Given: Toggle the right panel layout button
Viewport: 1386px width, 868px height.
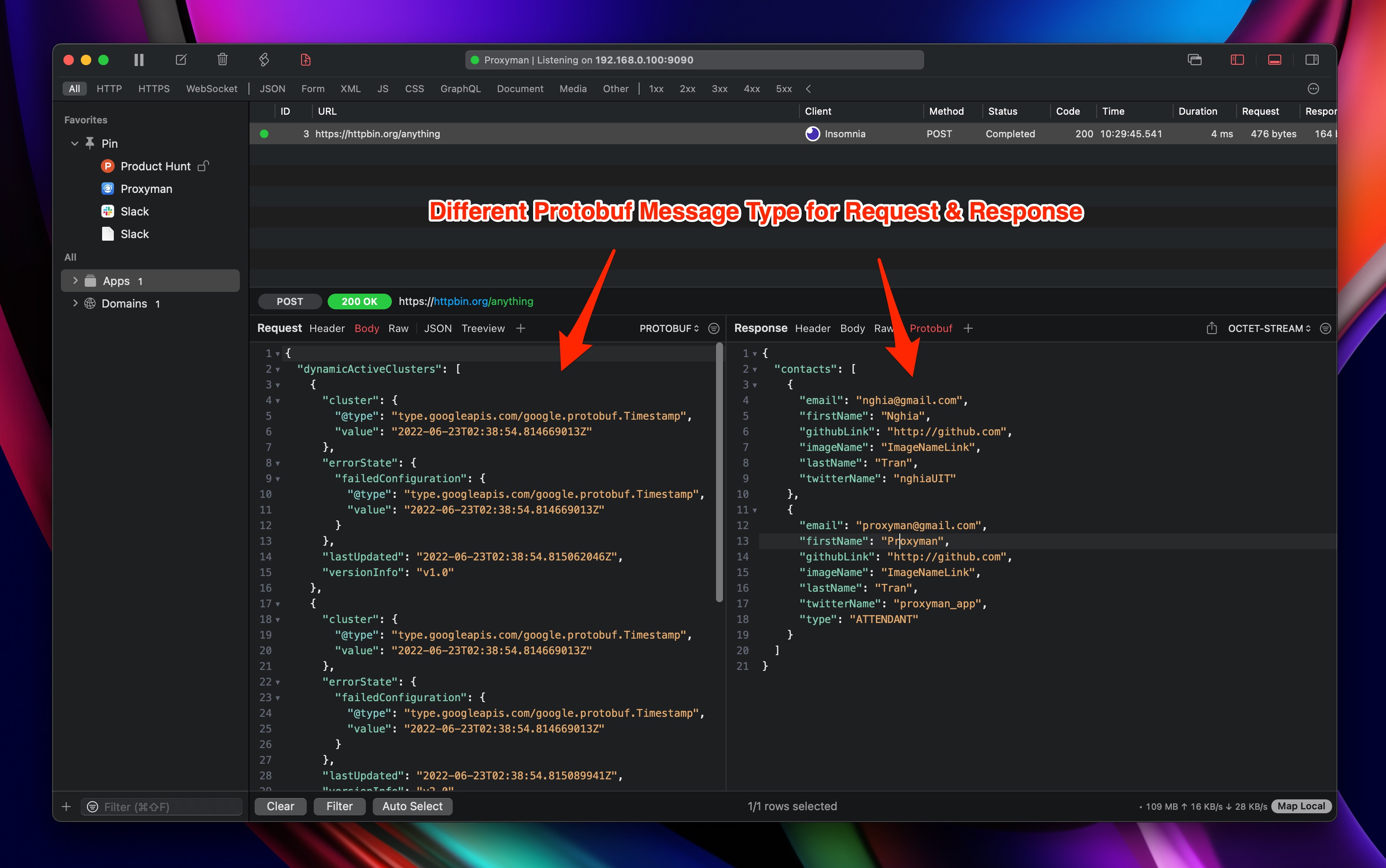Looking at the screenshot, I should tap(1312, 60).
